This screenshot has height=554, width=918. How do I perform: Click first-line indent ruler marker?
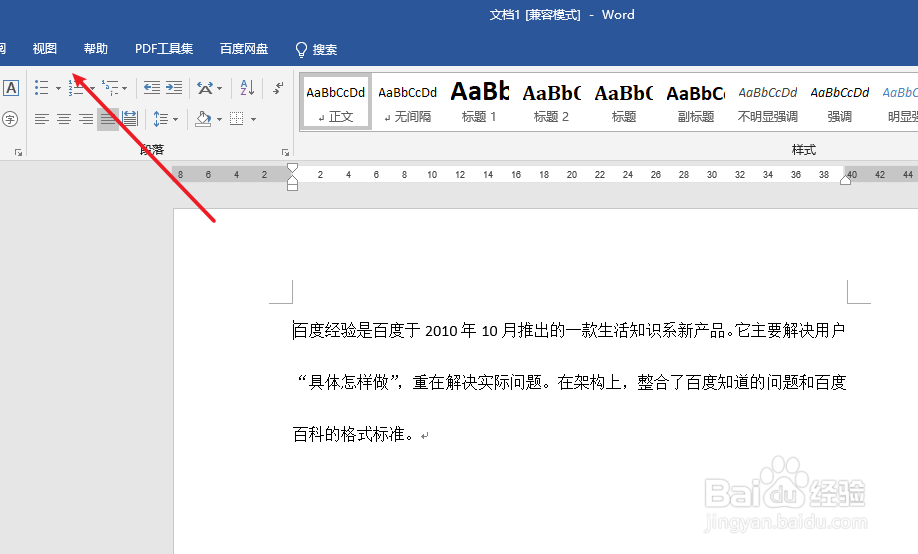coord(292,169)
